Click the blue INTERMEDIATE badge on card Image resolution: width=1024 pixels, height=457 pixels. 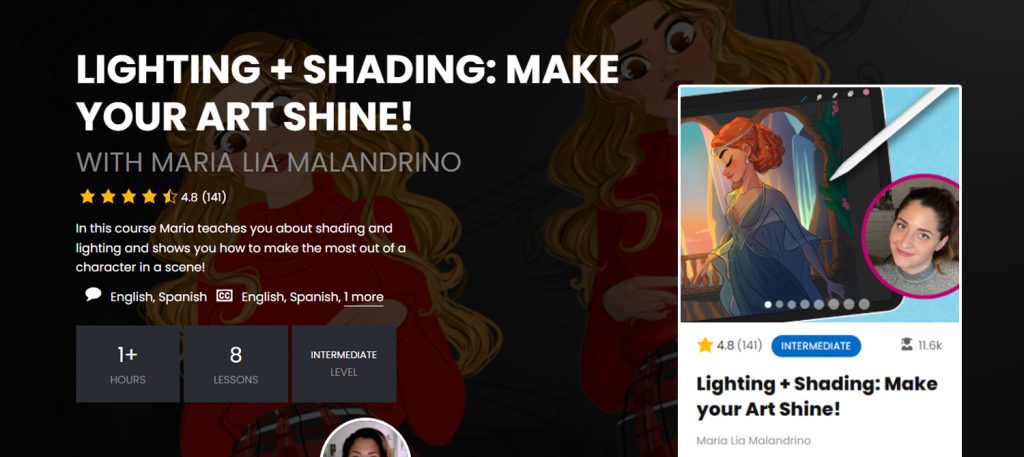click(816, 346)
